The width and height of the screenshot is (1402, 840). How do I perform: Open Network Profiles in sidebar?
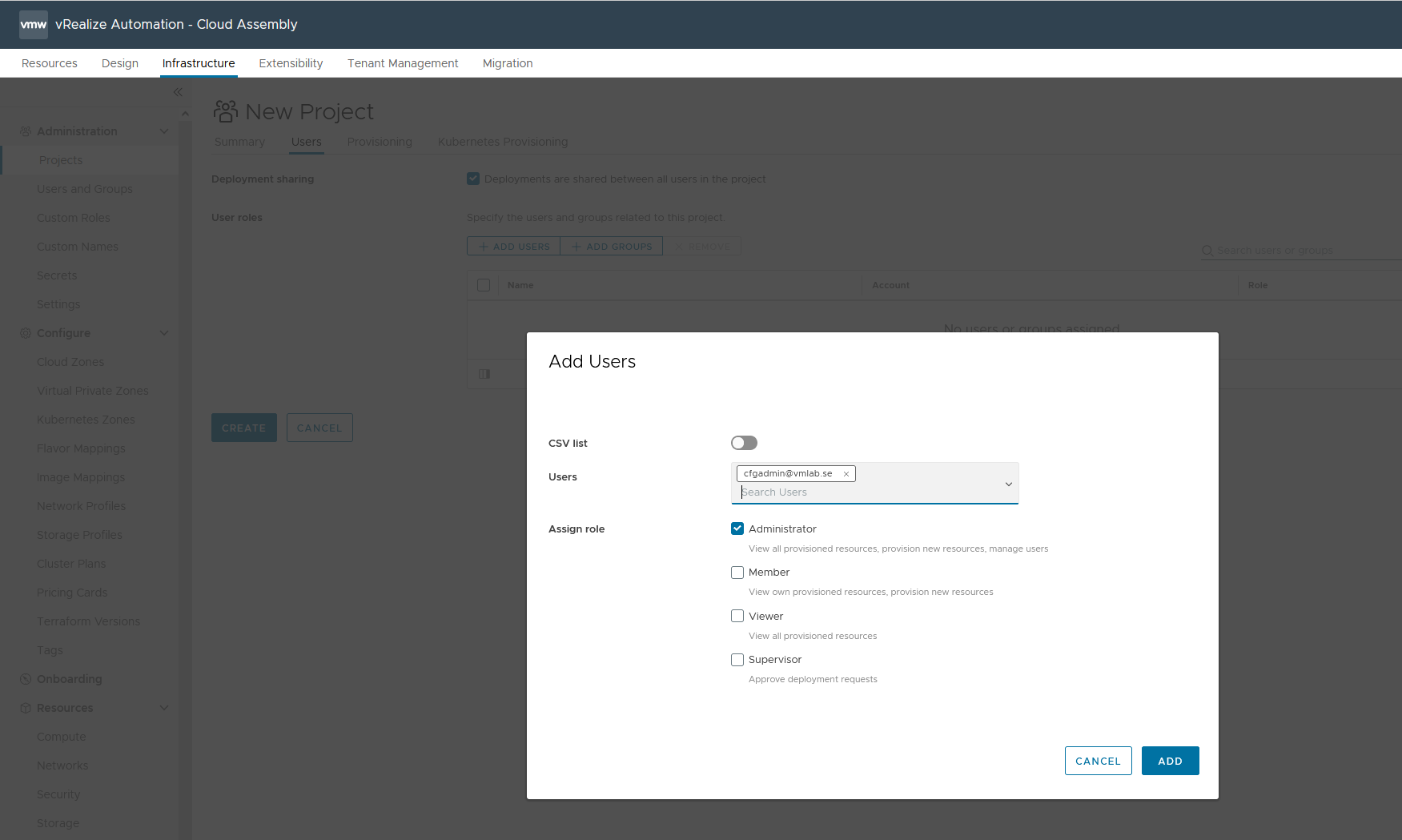82,506
